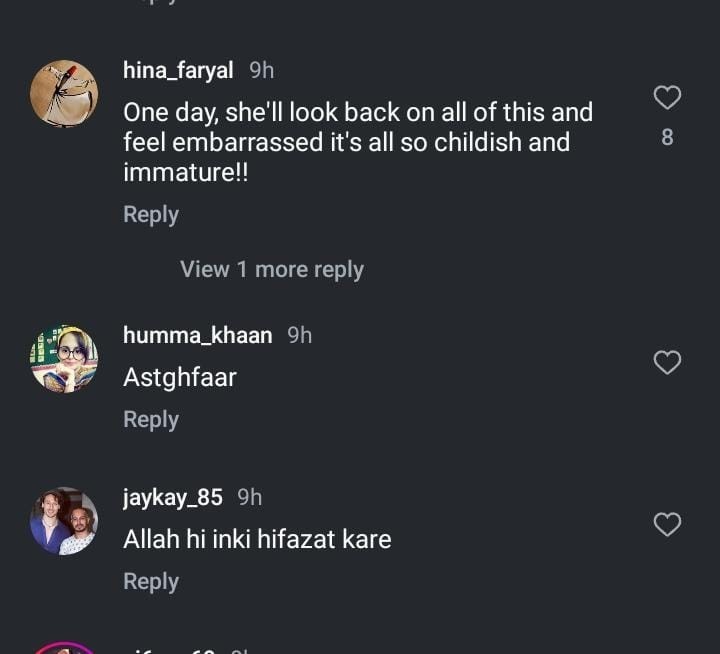The width and height of the screenshot is (720, 654).
Task: Tap the 'Allah hi inki hifazat kare' comment
Action: pos(257,540)
